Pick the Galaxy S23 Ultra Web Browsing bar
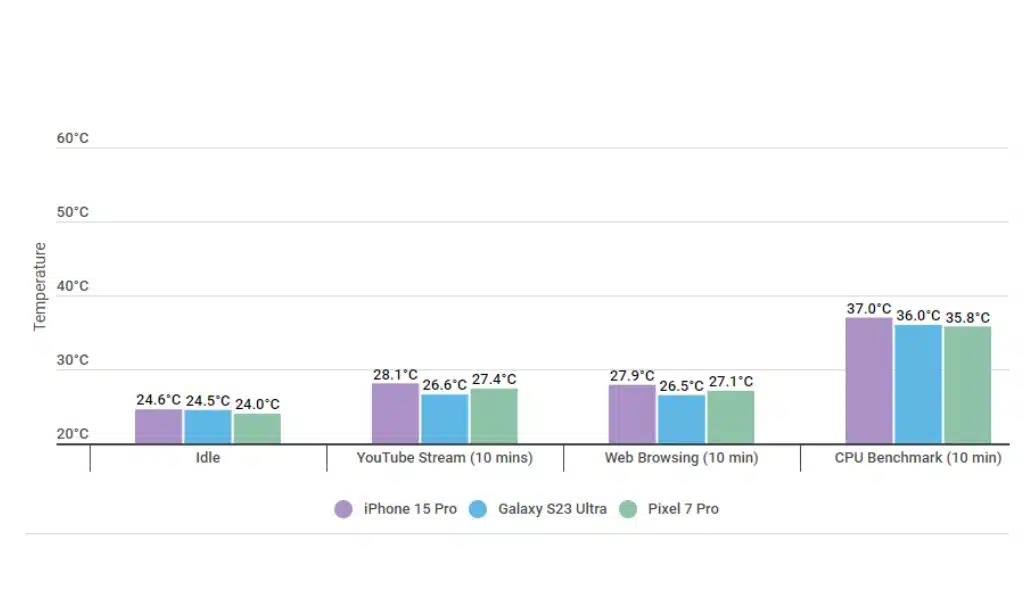The height and width of the screenshot is (614, 1024). 681,419
